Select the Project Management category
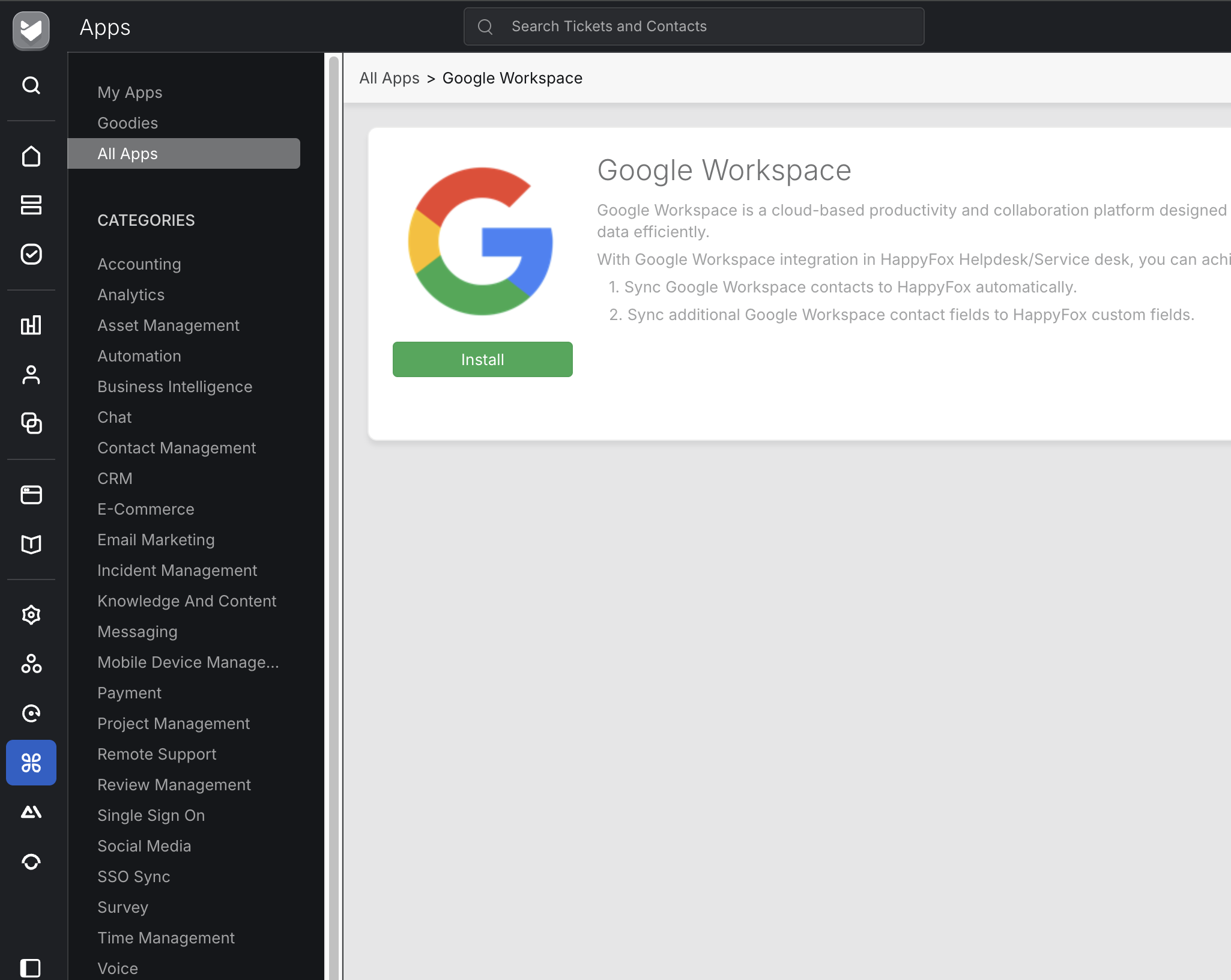This screenshot has height=980, width=1231. coord(174,724)
